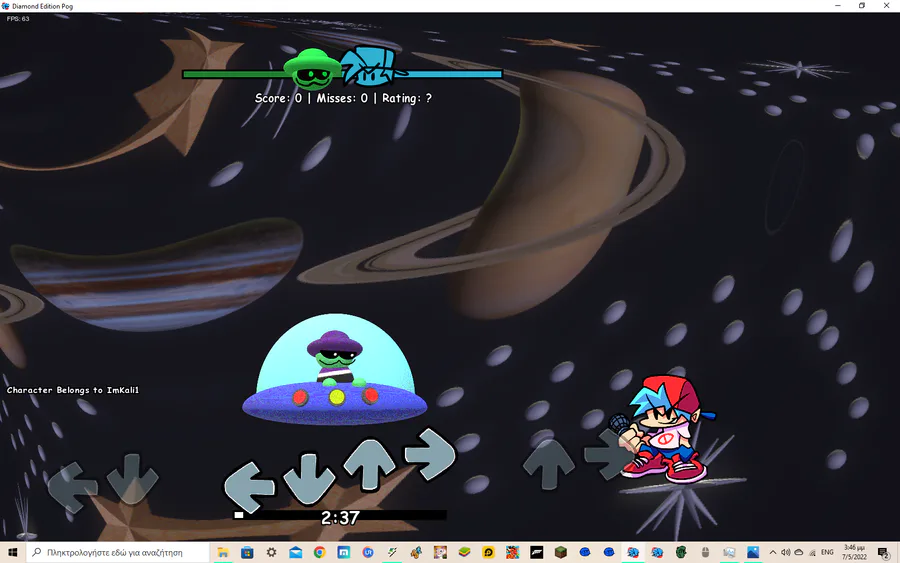Open the clock showing 7/5/2022
This screenshot has height=563, width=900.
pos(854,552)
